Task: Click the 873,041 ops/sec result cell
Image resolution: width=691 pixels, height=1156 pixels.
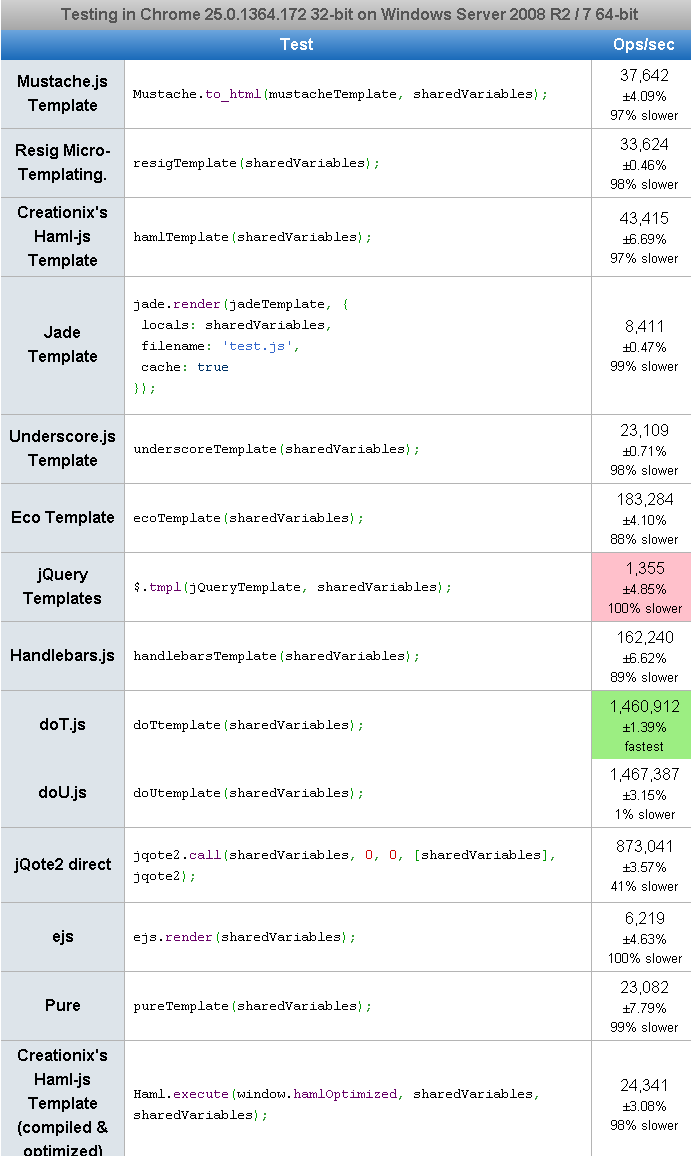Action: pyautogui.click(x=643, y=865)
